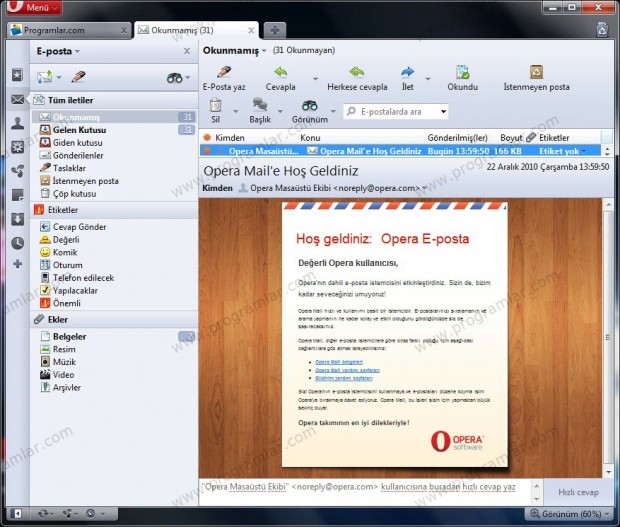620x527 pixels.
Task: Select the Telefon edilecek label
Action: (x=114, y=278)
